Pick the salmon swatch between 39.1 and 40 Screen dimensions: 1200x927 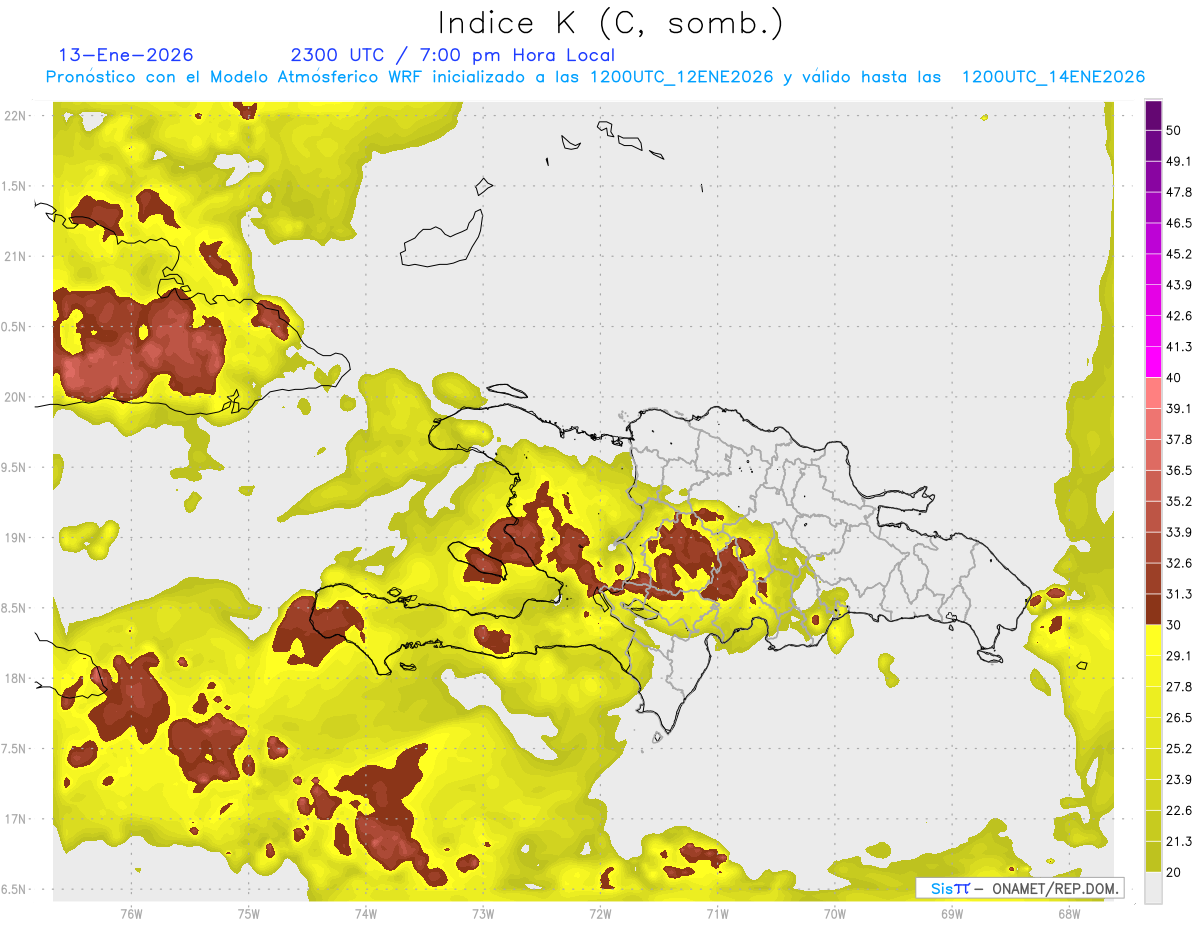tap(1153, 393)
